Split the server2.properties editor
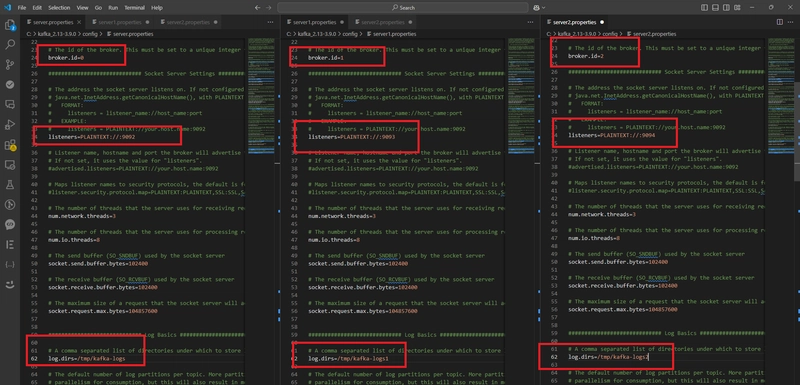This screenshot has height=385, width=800. (x=780, y=22)
